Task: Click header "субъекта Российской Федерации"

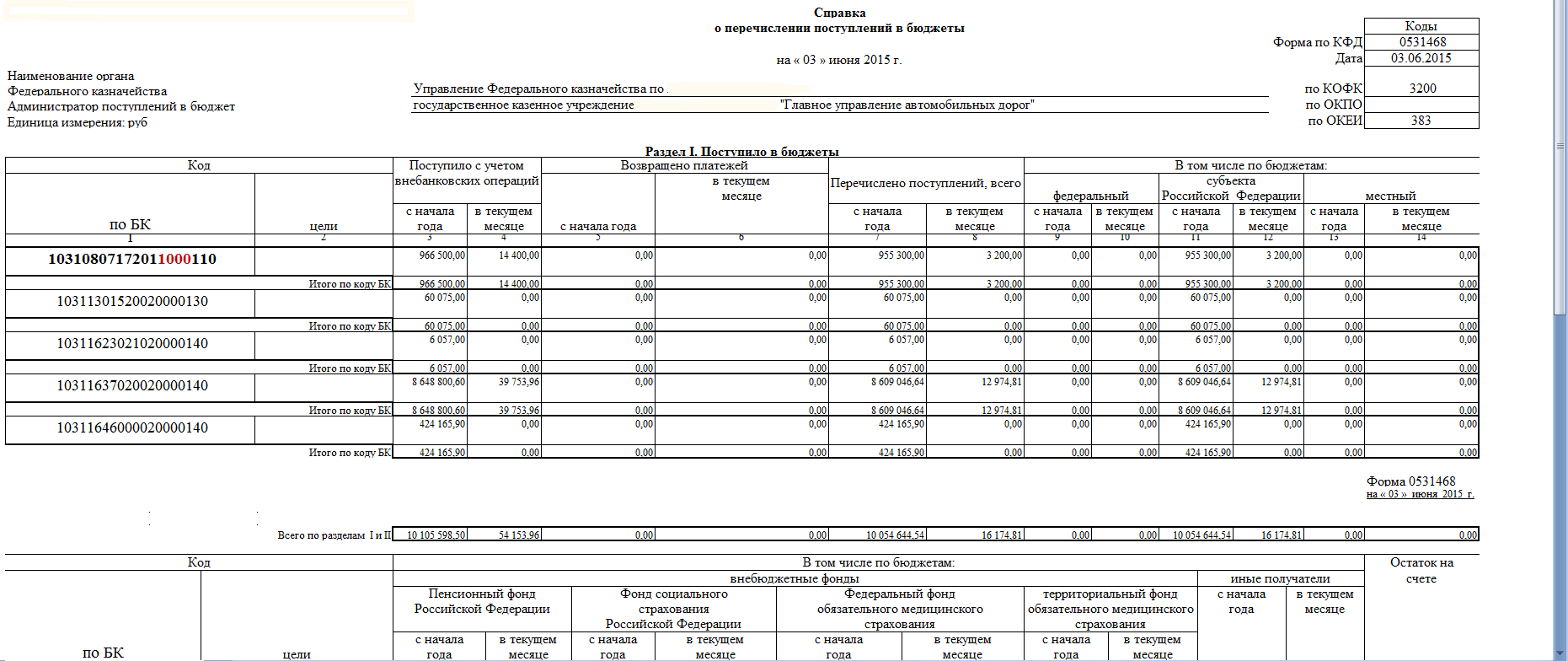Action: pyautogui.click(x=1231, y=188)
